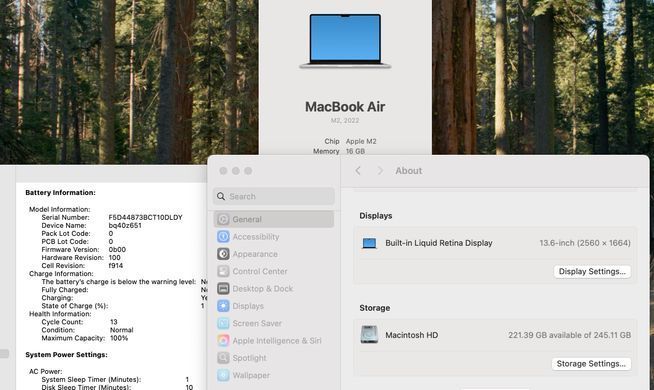Open Screen Saver settings icon

(223, 323)
